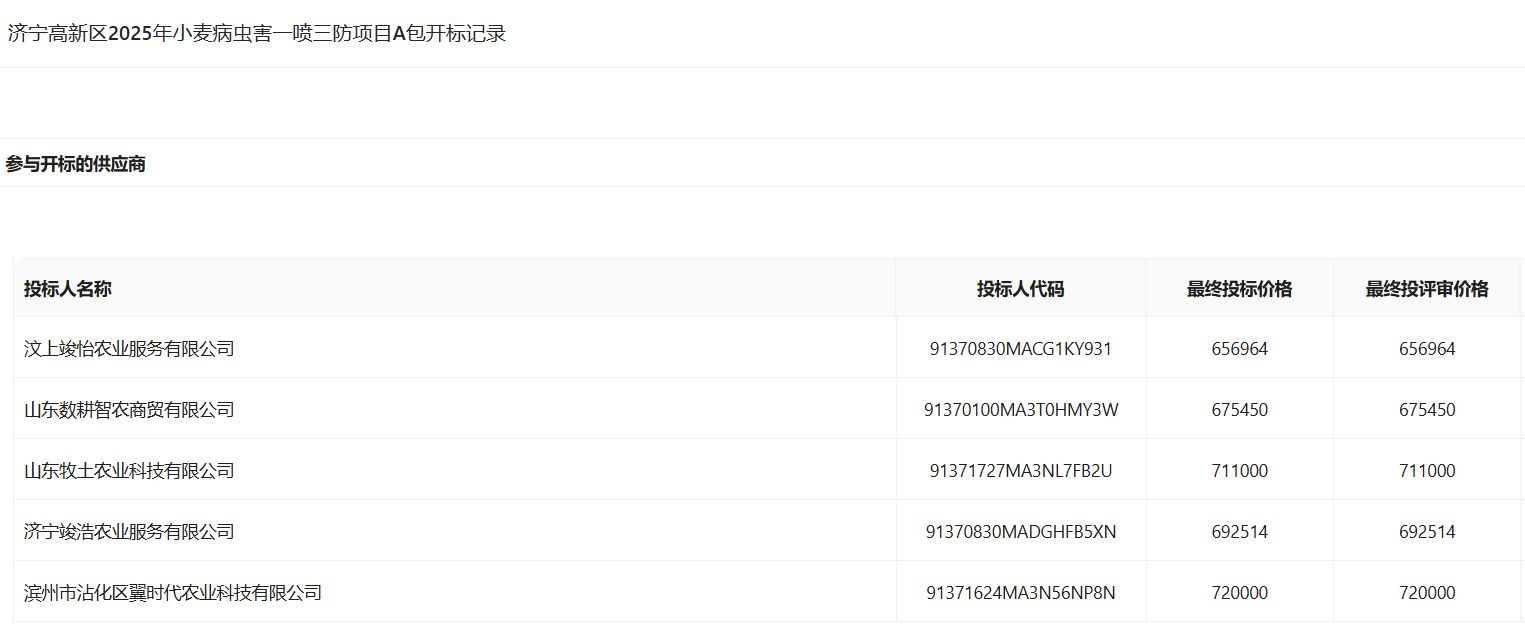Click the 最终投标价格 column header
Image resolution: width=1525 pixels, height=635 pixels.
[1240, 289]
